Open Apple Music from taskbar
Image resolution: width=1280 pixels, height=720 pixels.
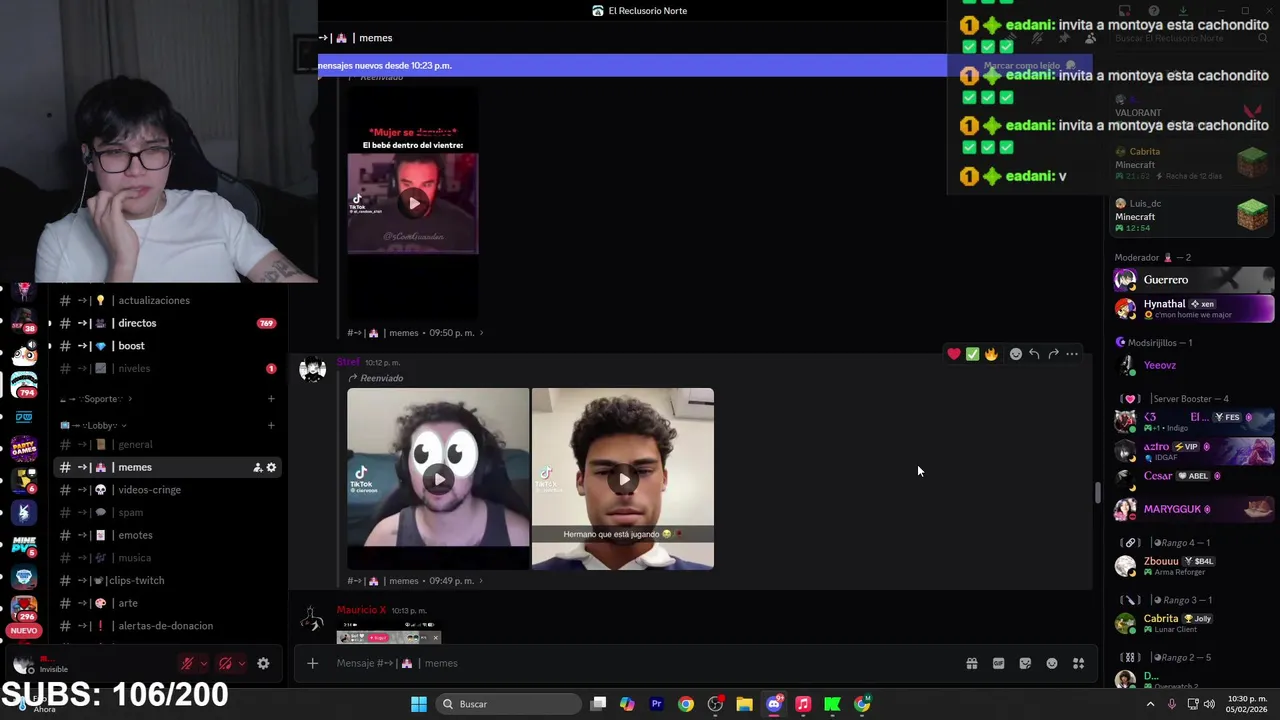[803, 704]
